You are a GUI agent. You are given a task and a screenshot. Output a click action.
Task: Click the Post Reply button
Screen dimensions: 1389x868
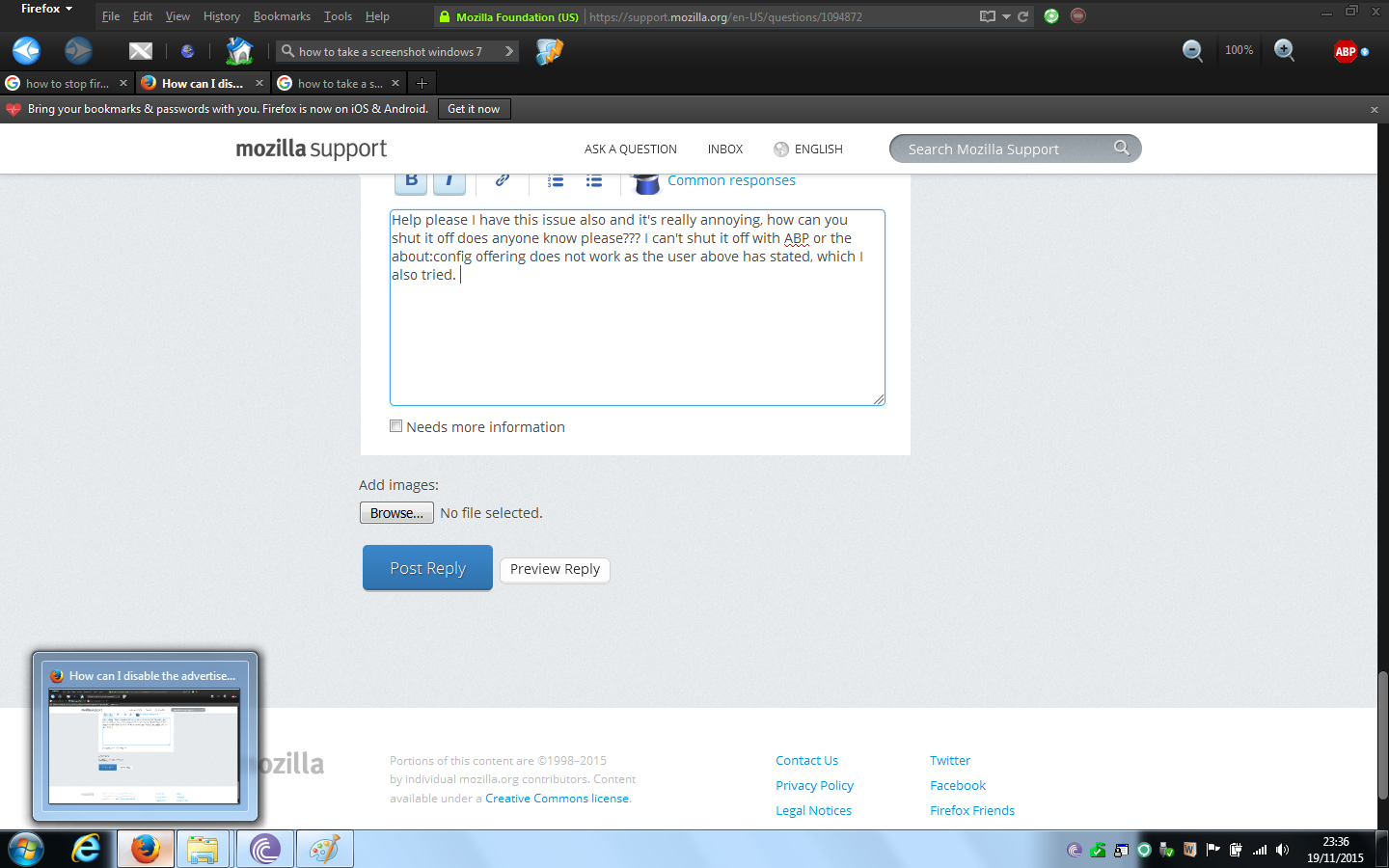[x=427, y=568]
